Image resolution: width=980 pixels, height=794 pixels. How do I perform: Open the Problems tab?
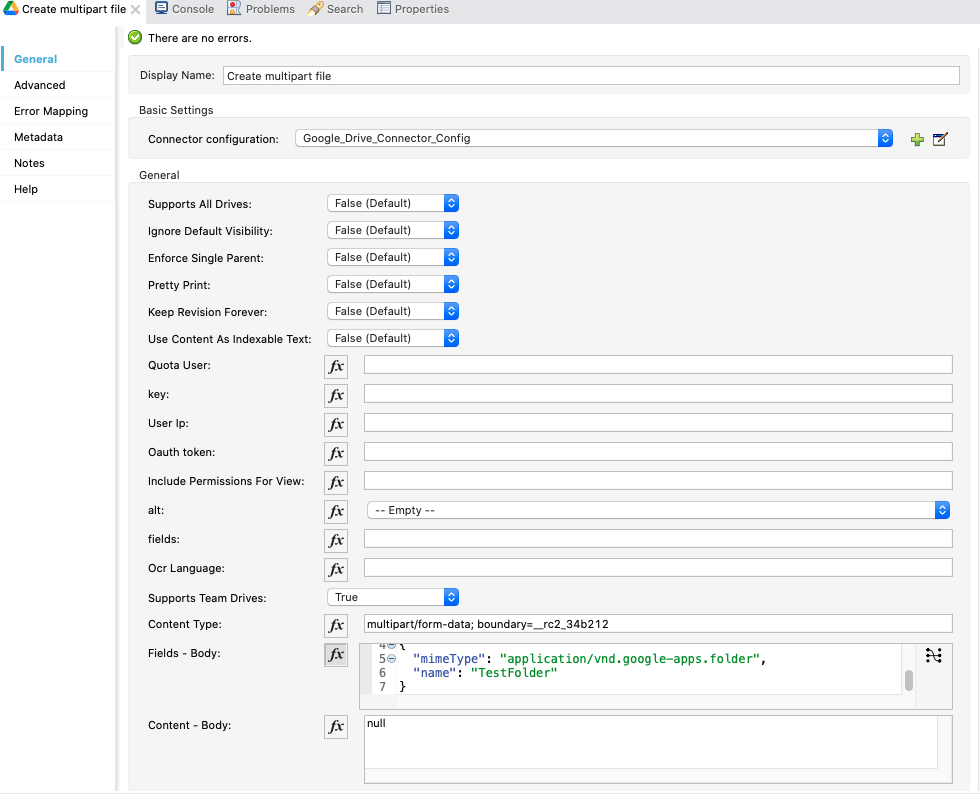261,9
